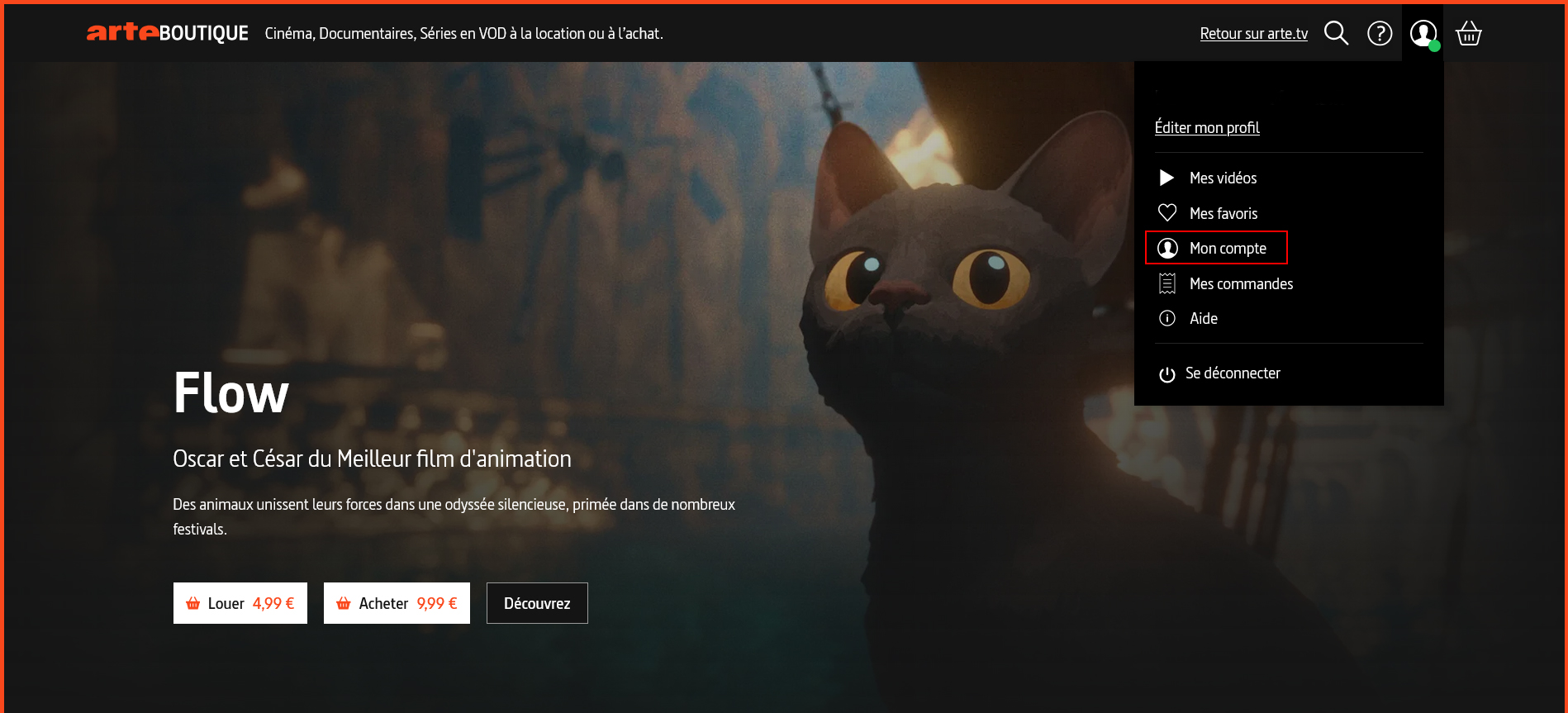The image size is (1568, 713).
Task: Click the heart icon beside Mes favoris
Action: [x=1166, y=213]
